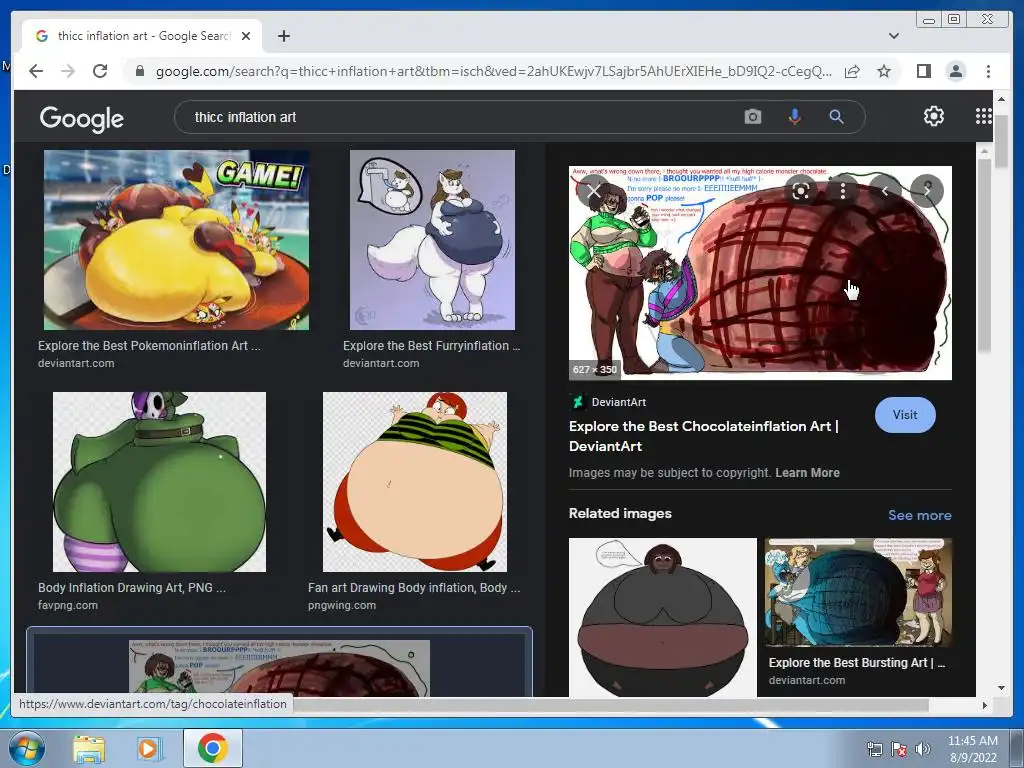Open Windows Explorer from taskbar
1024x768 pixels.
[89, 748]
